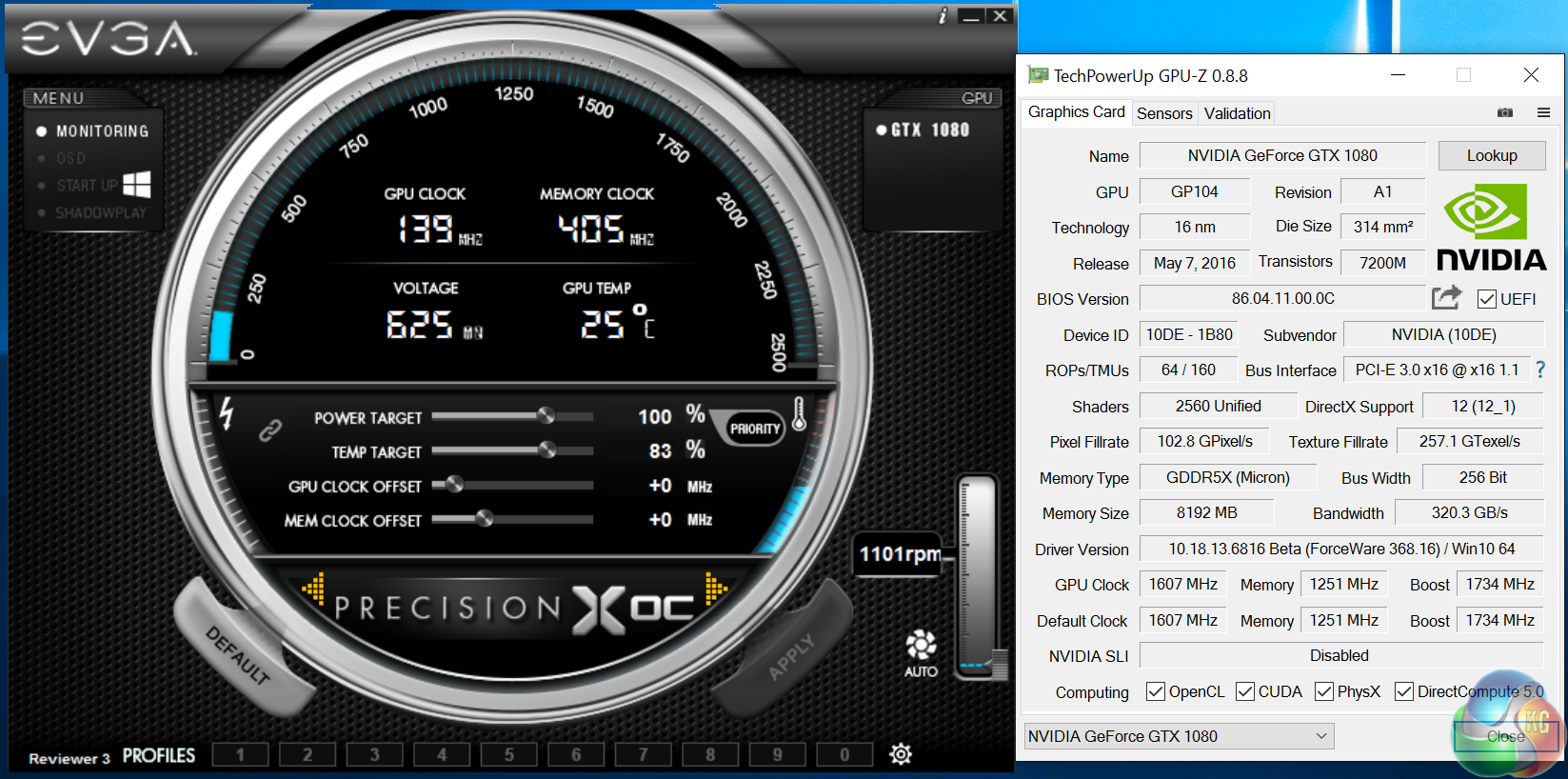The width and height of the screenshot is (1568, 779).
Task: Click the NVIDIA SLI value "Disabled"
Action: [1341, 655]
